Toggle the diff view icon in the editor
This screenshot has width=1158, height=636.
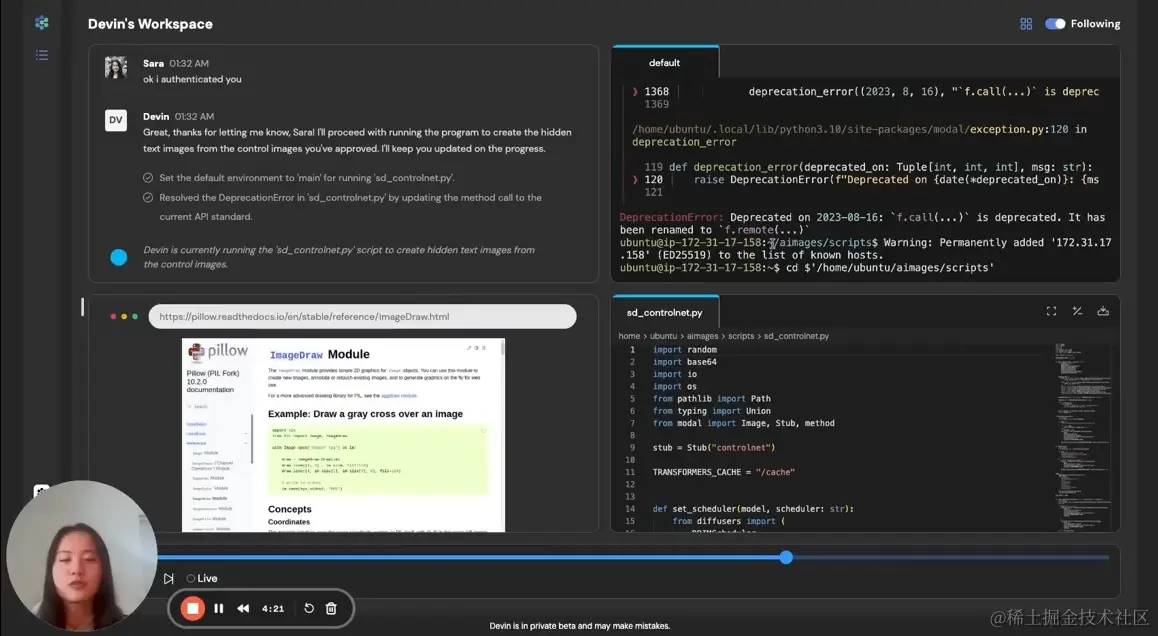click(x=1078, y=311)
